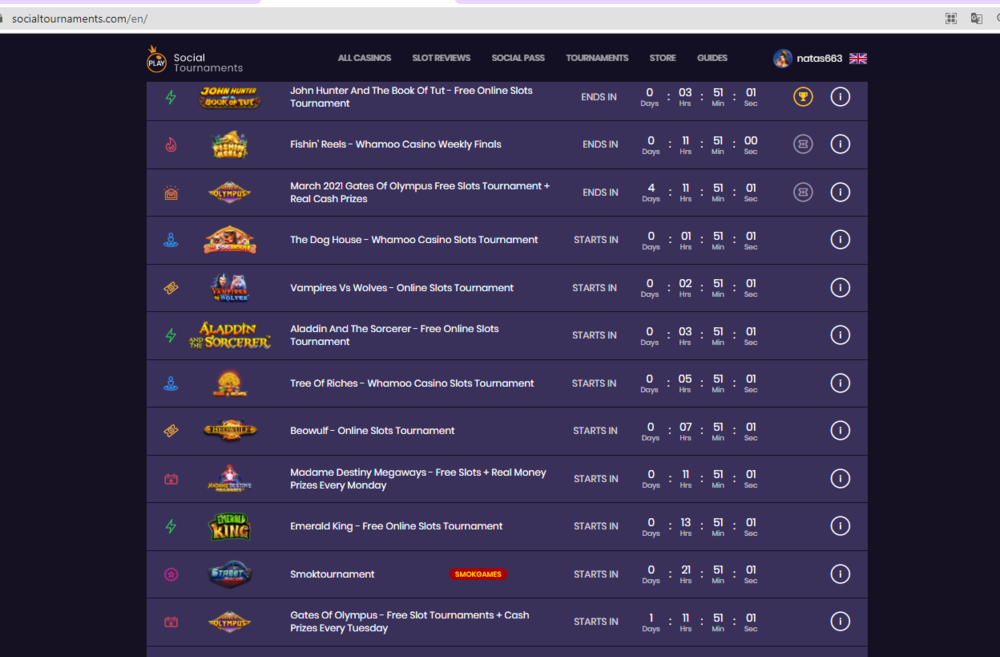Show info for Madame Destiny Megaways tournament
The height and width of the screenshot is (657, 1000).
point(840,478)
